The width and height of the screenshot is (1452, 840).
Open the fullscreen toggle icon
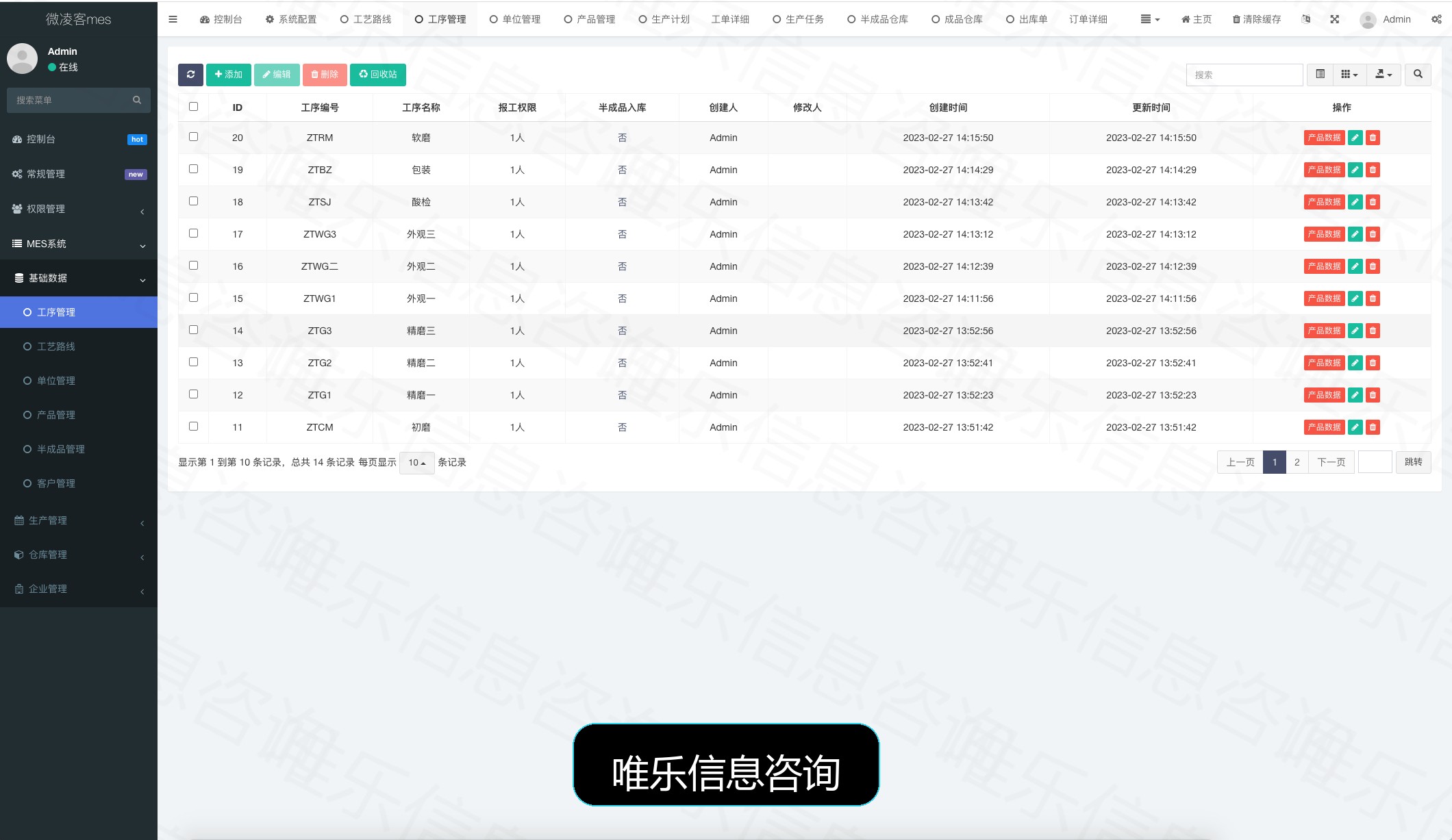1334,19
